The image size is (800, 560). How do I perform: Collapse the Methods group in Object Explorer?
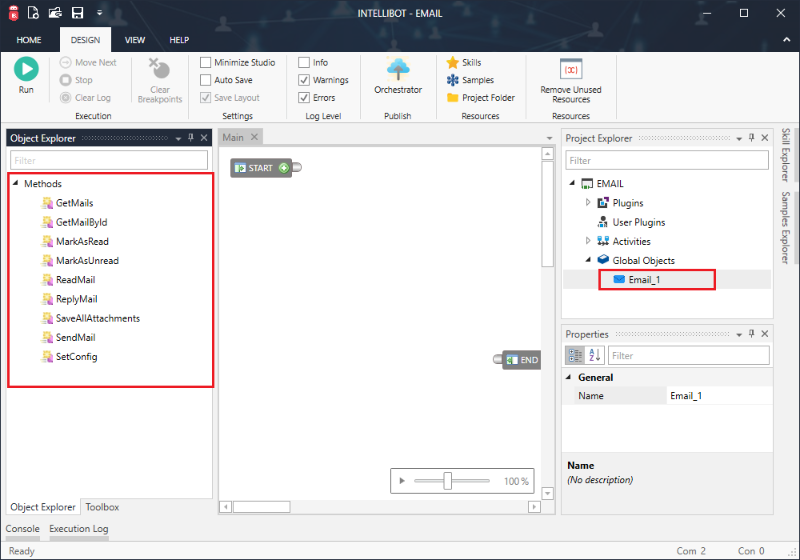point(16,184)
